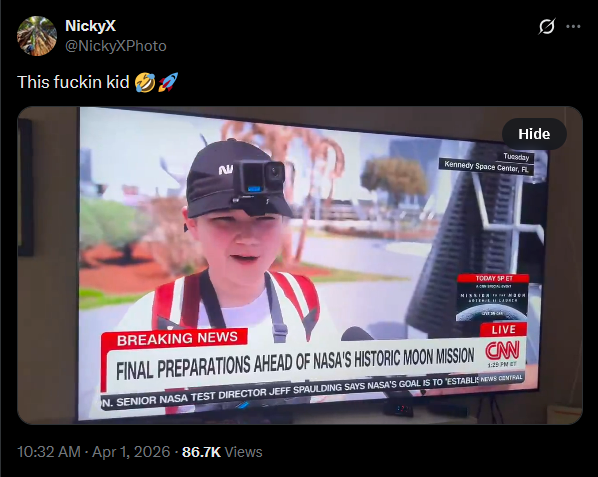Click the laughing emoji in the post
This screenshot has width=598, height=477.
click(x=145, y=82)
